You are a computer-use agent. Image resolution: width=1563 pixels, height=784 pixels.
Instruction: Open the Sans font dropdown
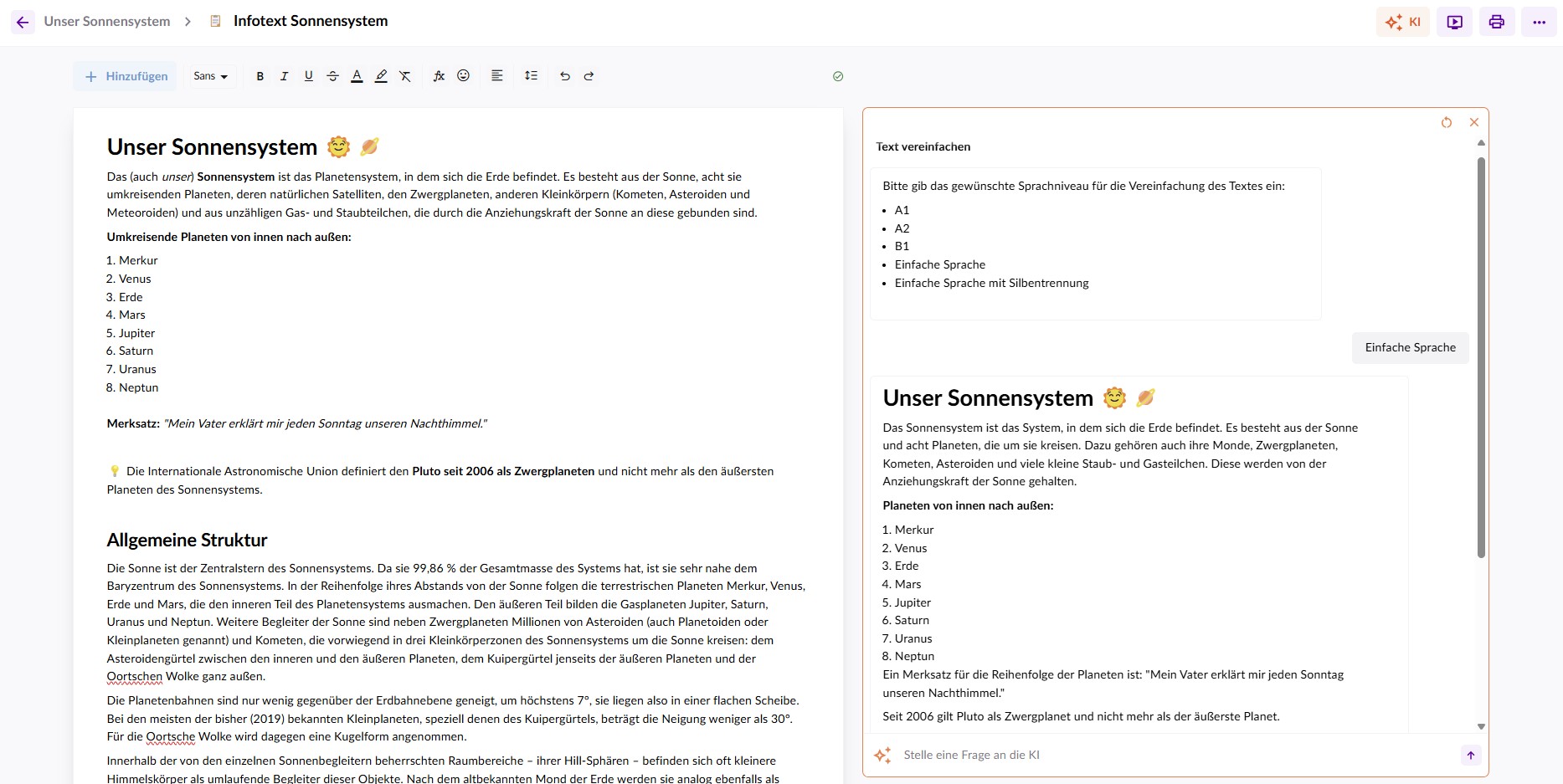[210, 76]
